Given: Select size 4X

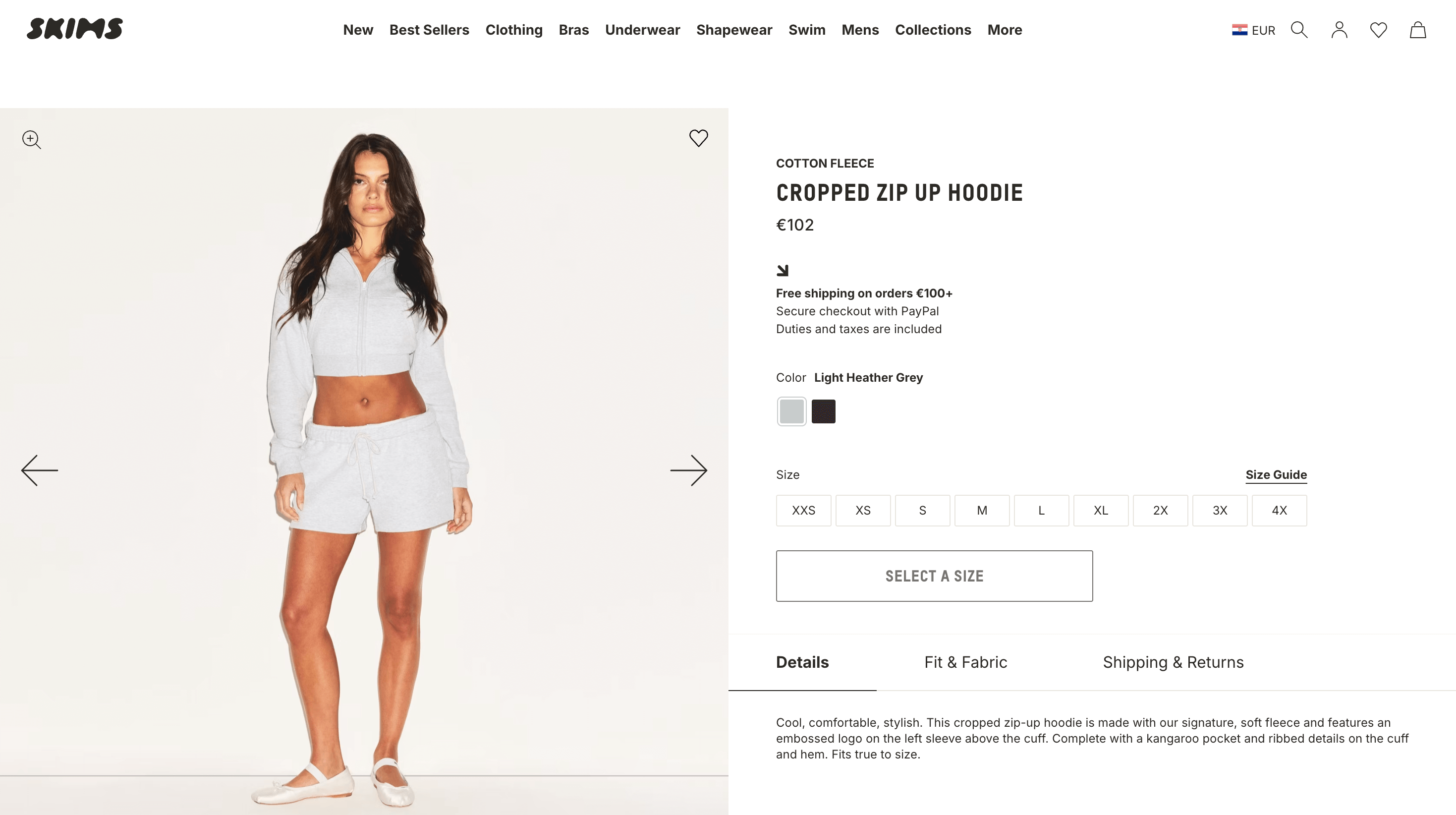Looking at the screenshot, I should [1279, 510].
